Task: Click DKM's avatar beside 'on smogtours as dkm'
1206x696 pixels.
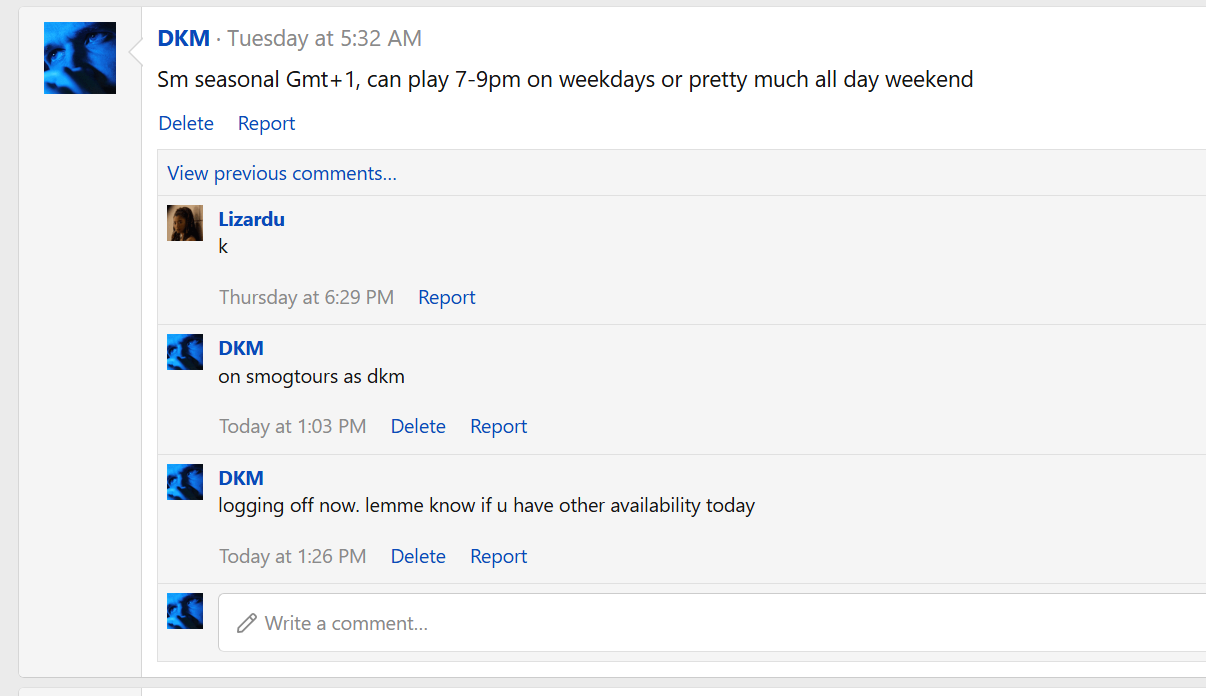Action: pyautogui.click(x=185, y=352)
